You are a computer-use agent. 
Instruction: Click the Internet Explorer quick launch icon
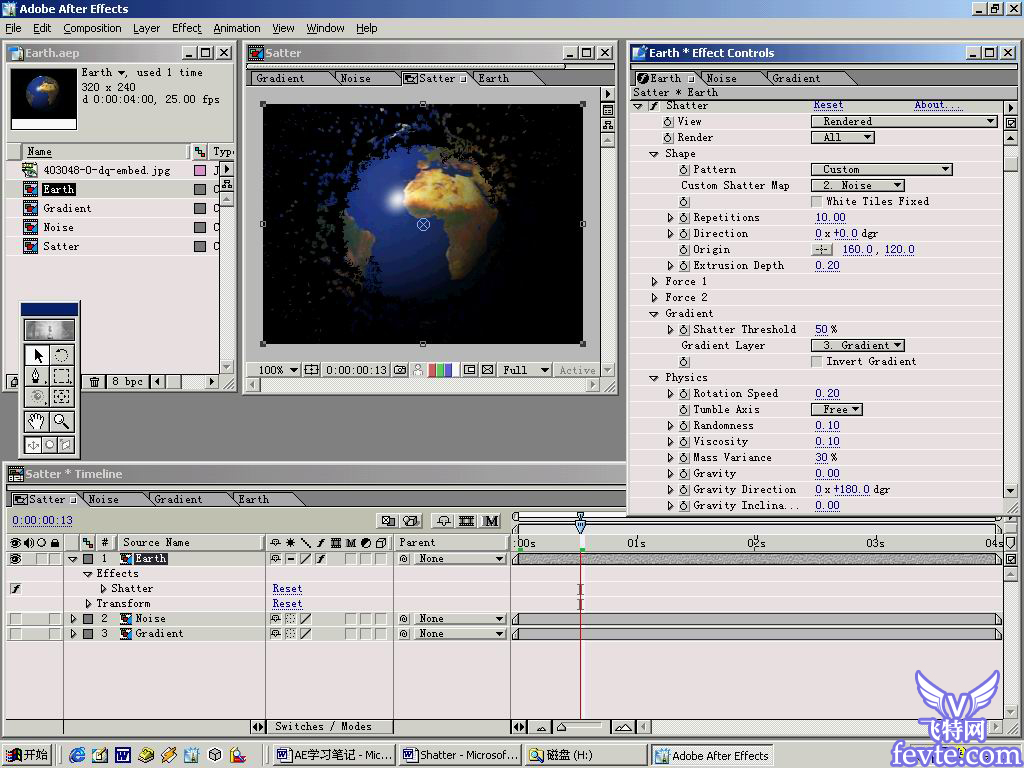pos(77,755)
